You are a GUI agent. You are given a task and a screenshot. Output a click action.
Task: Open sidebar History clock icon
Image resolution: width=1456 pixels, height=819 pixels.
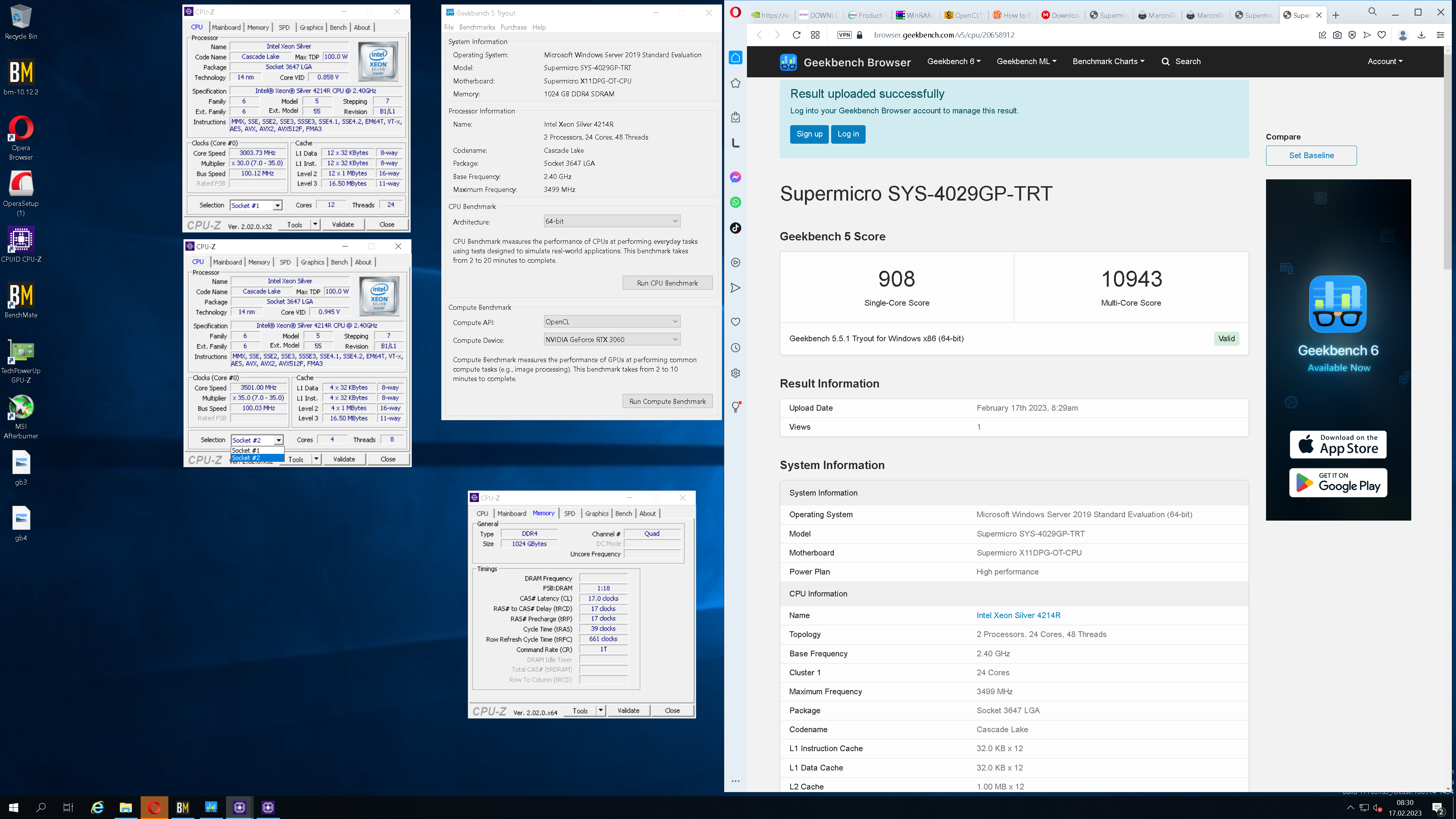pyautogui.click(x=735, y=348)
